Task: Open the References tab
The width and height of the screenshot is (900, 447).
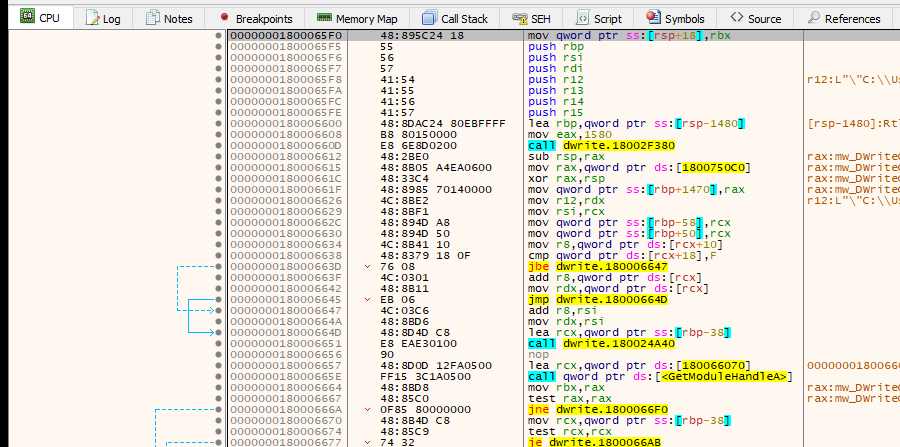Action: [x=843, y=18]
